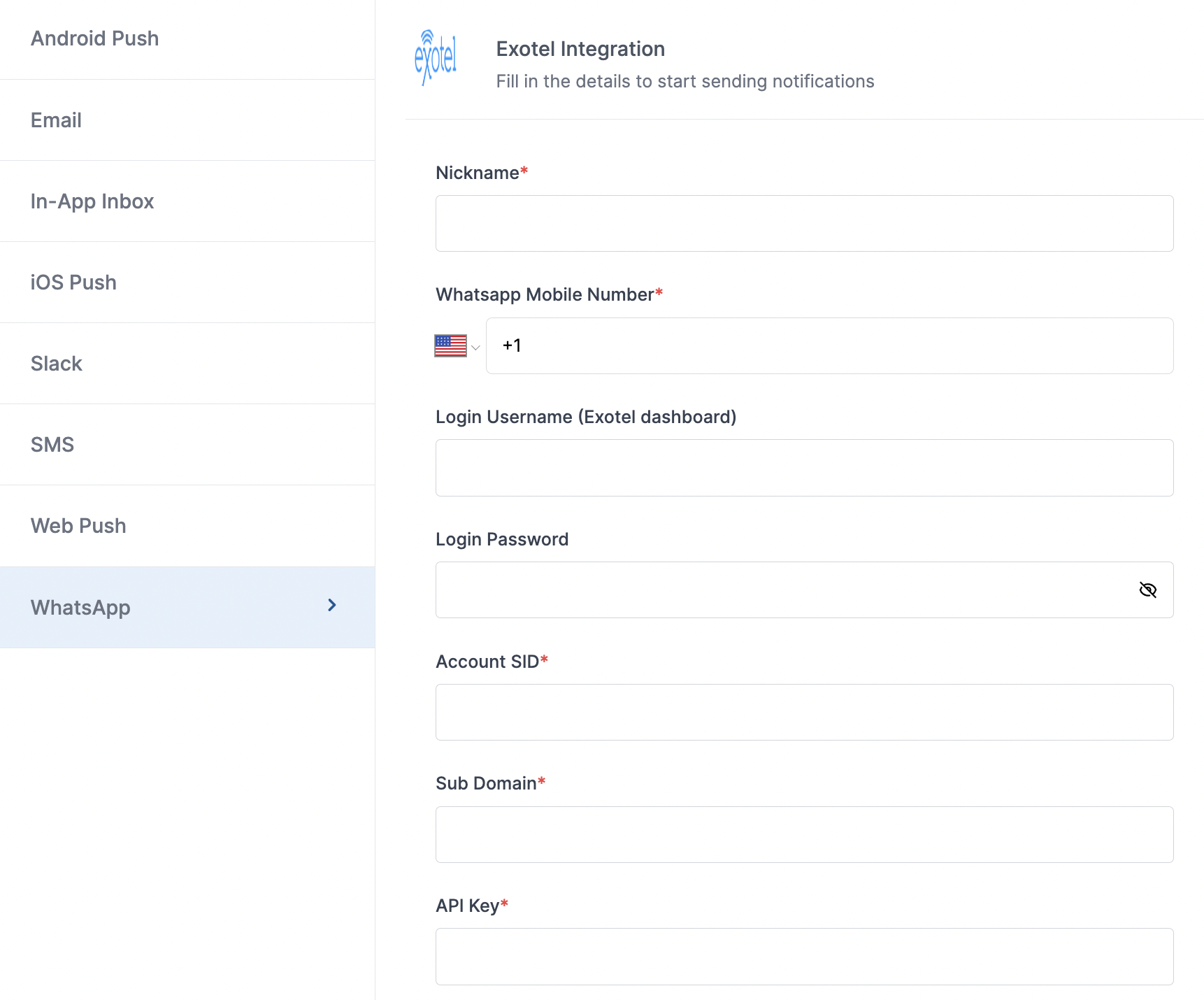The image size is (1204, 1000).
Task: Click the Nickname label
Action: [x=482, y=173]
